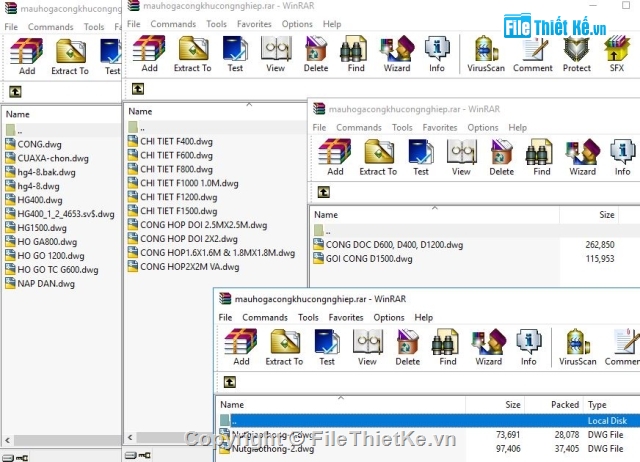The height and width of the screenshot is (462, 640).
Task: Sort by Type column in front bottom window
Action: pos(612,404)
